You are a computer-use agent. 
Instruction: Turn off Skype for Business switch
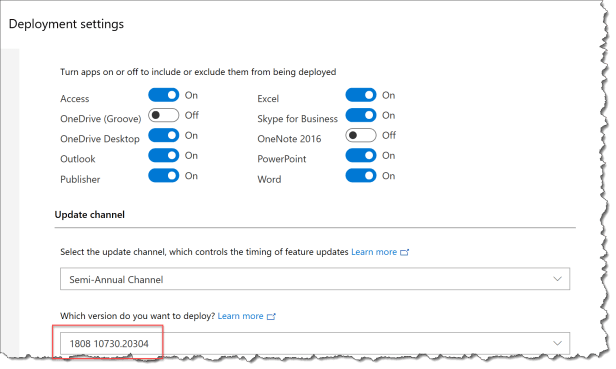(361, 115)
